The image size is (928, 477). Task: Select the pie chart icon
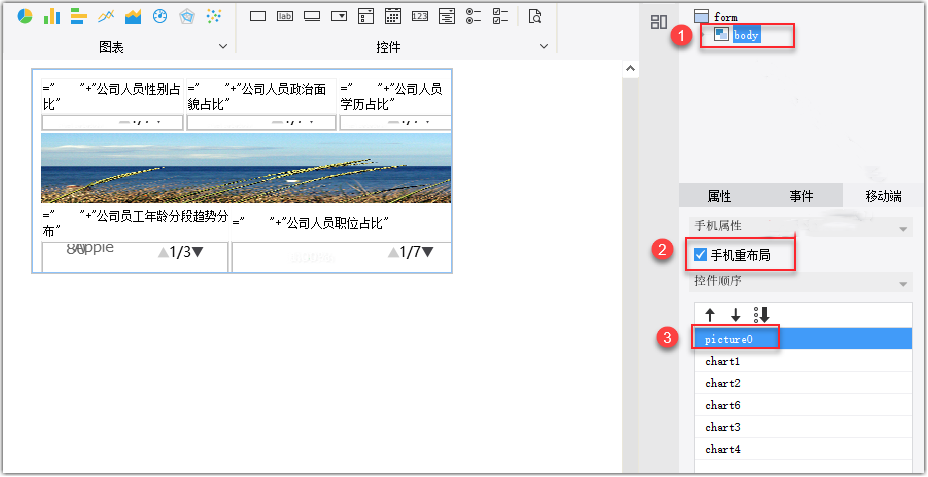[x=25, y=16]
